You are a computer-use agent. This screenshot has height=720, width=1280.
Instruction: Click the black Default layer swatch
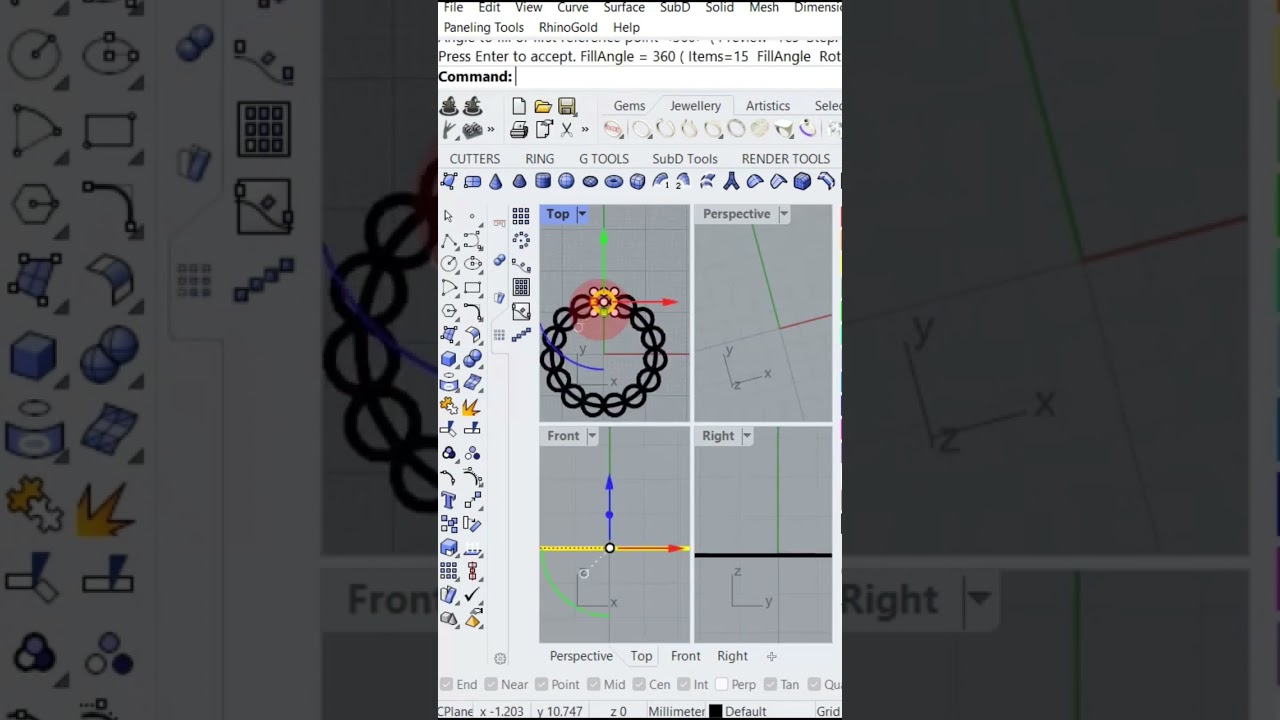[x=715, y=711]
